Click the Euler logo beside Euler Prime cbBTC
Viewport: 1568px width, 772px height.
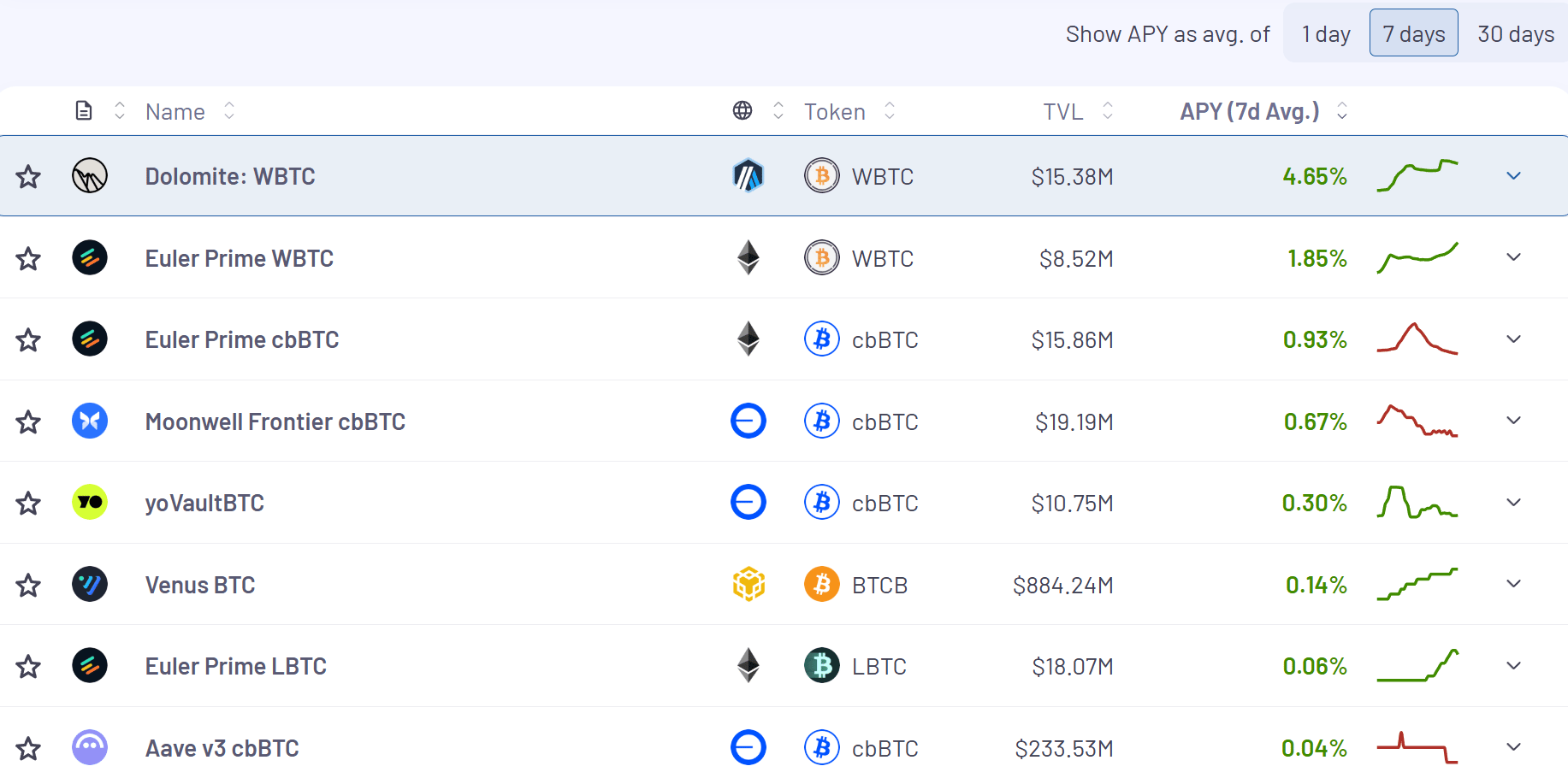click(90, 339)
